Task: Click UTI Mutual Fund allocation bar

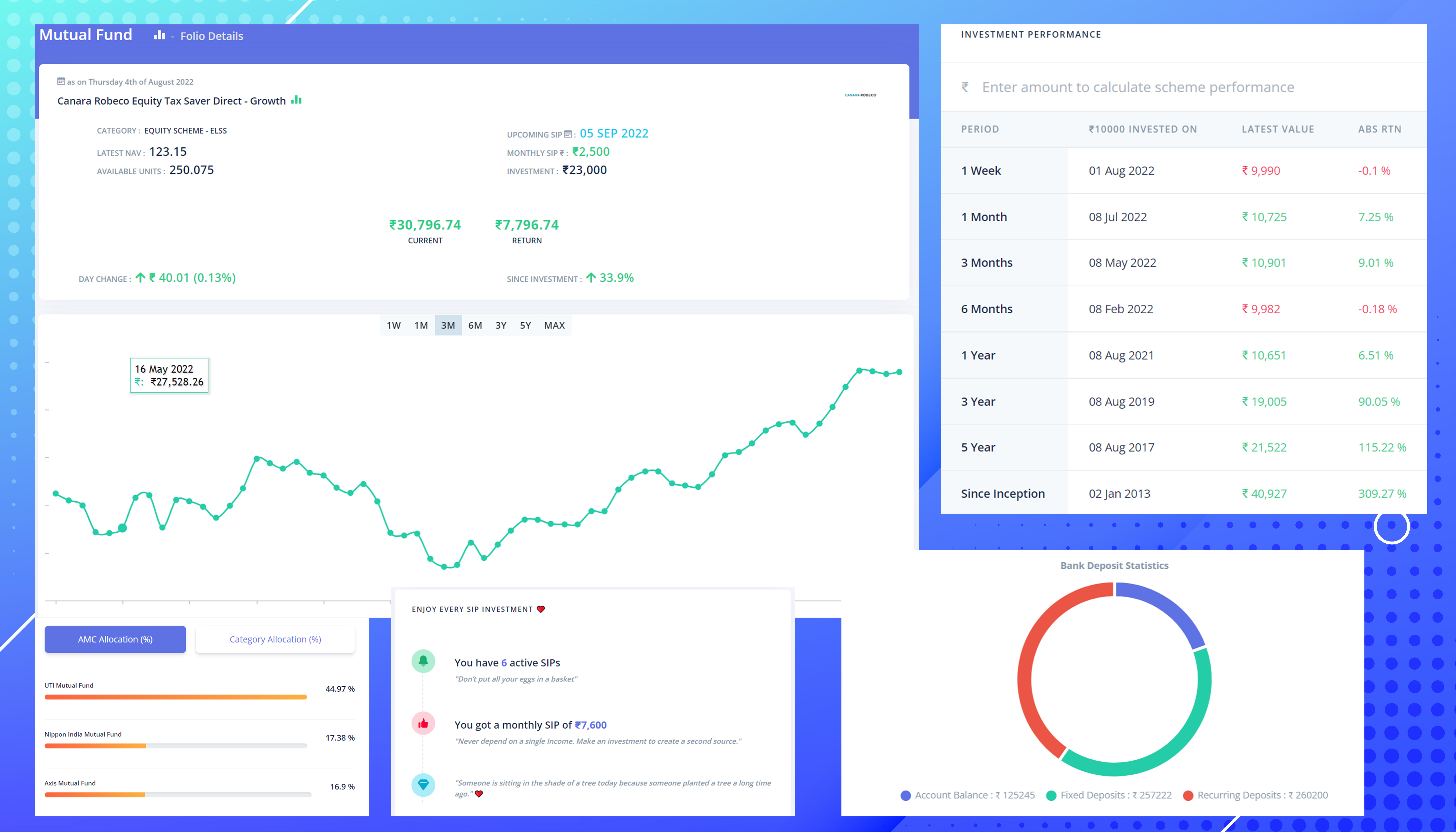Action: [176, 697]
